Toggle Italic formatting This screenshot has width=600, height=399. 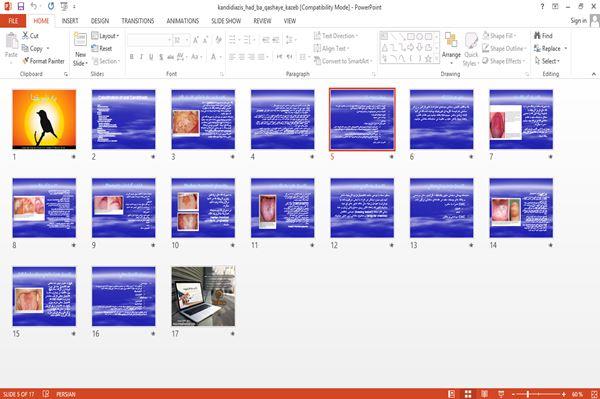141,57
